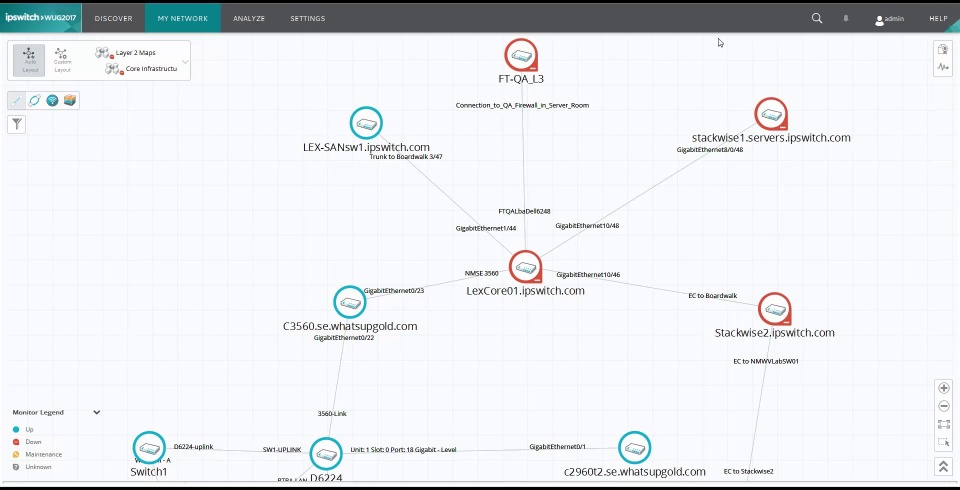Select the FT-QA_L3 device node
Image resolution: width=960 pixels, height=490 pixels.
[521, 56]
